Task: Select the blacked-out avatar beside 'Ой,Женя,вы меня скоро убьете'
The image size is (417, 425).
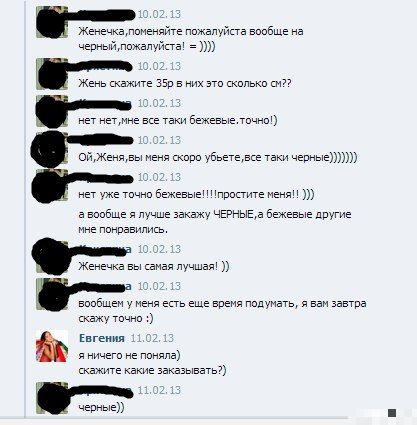Action: tap(52, 148)
